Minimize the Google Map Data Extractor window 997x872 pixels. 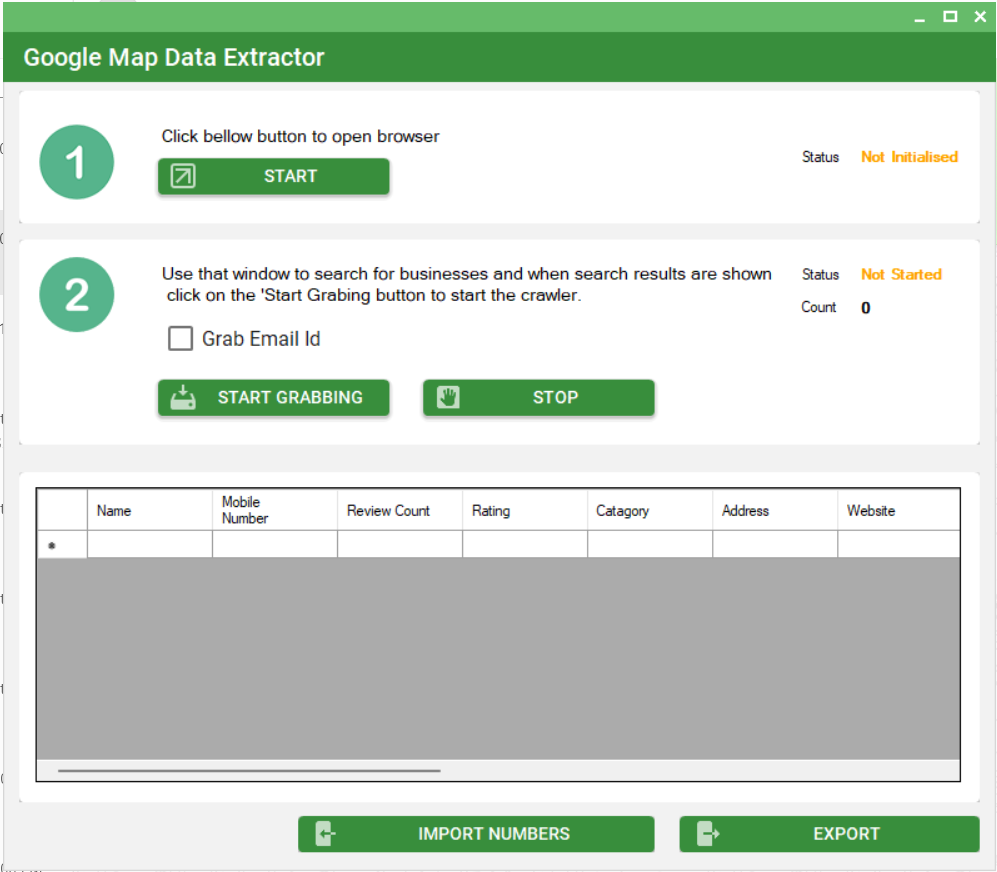tap(919, 18)
